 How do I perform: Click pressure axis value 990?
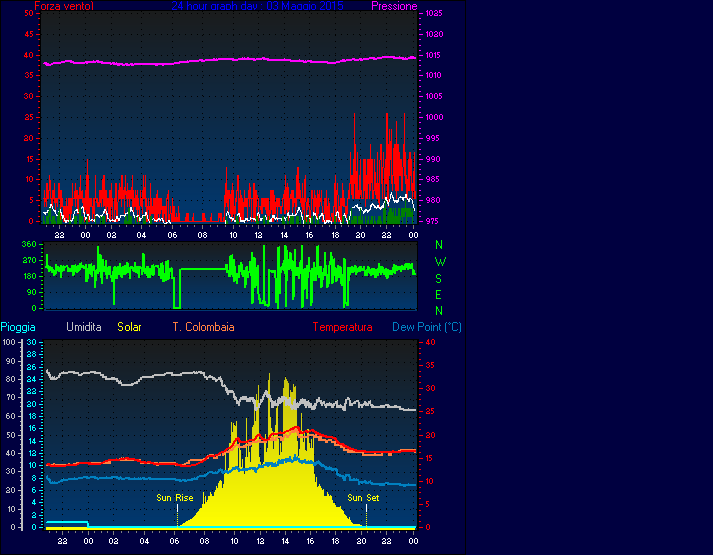click(x=432, y=159)
